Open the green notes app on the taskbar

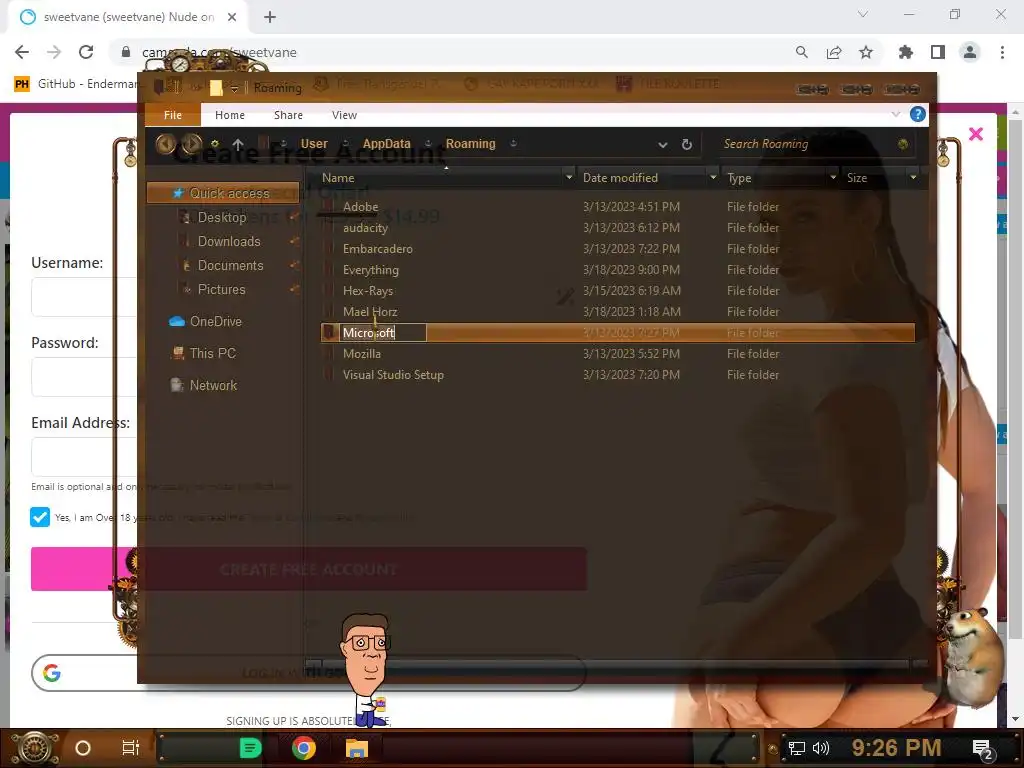(250, 748)
